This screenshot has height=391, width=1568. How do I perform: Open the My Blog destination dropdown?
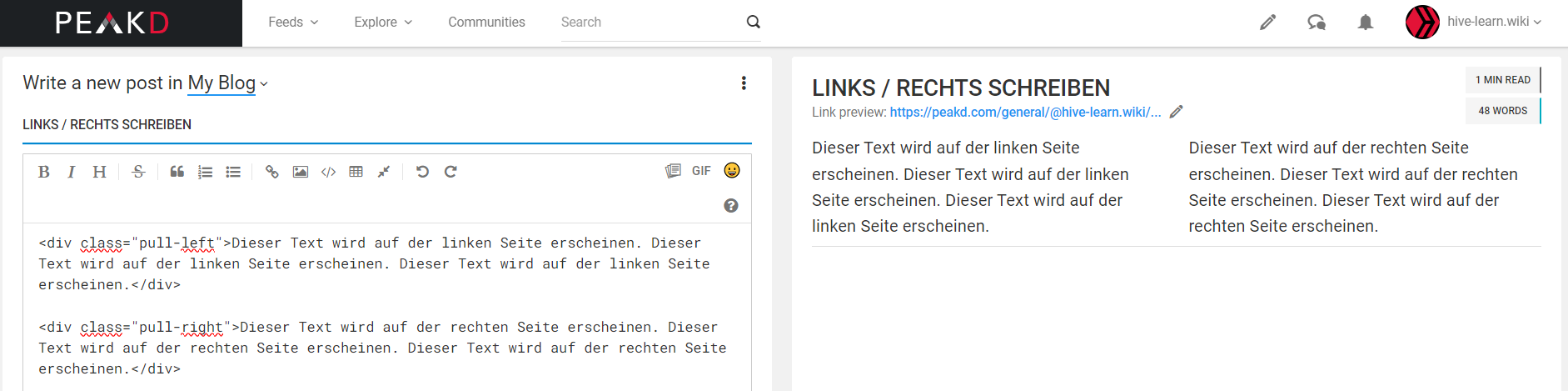pos(227,83)
